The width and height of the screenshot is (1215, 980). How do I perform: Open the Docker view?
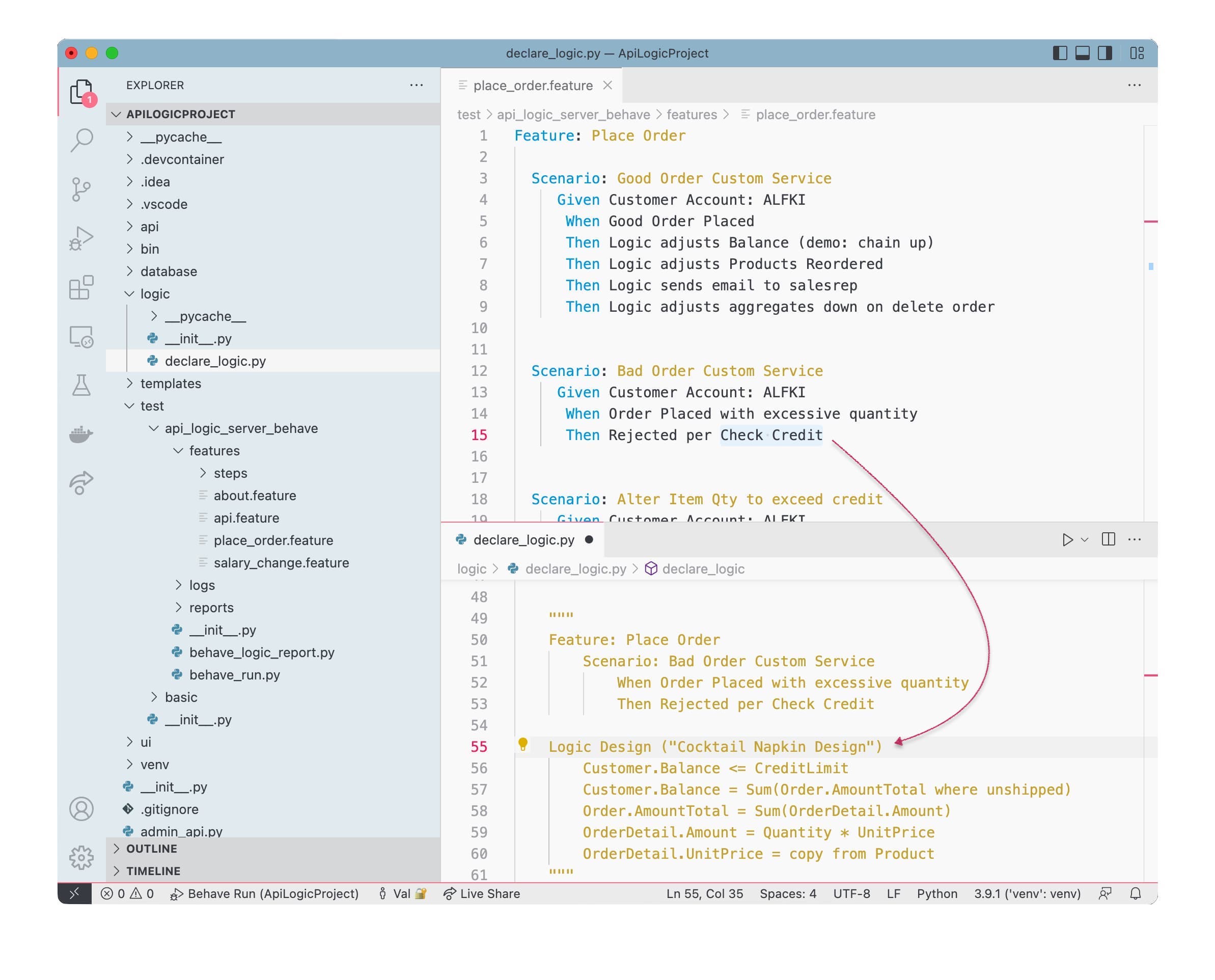(81, 434)
